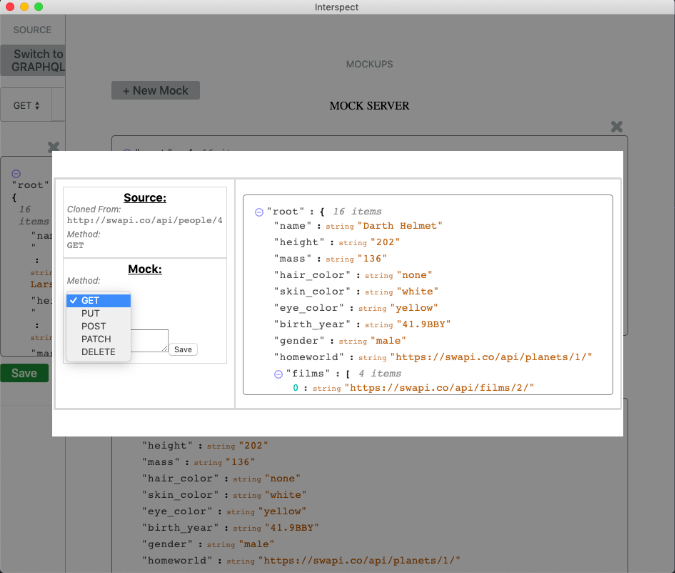Click the MOCK SERVER title
Viewport: 675px width, 573px height.
click(x=369, y=106)
